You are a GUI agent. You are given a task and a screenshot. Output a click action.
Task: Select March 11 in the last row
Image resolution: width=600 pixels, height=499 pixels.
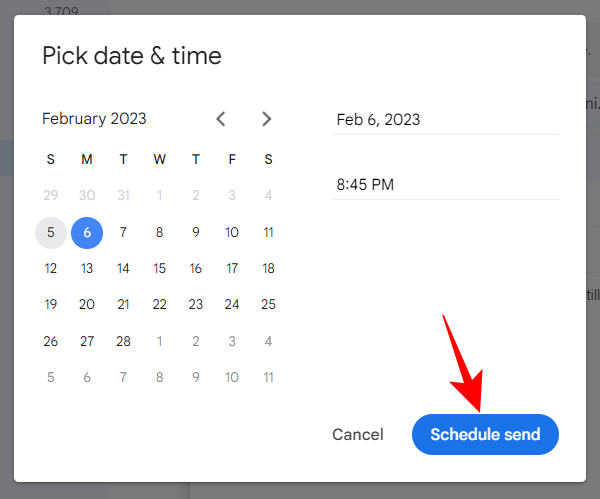pos(268,377)
